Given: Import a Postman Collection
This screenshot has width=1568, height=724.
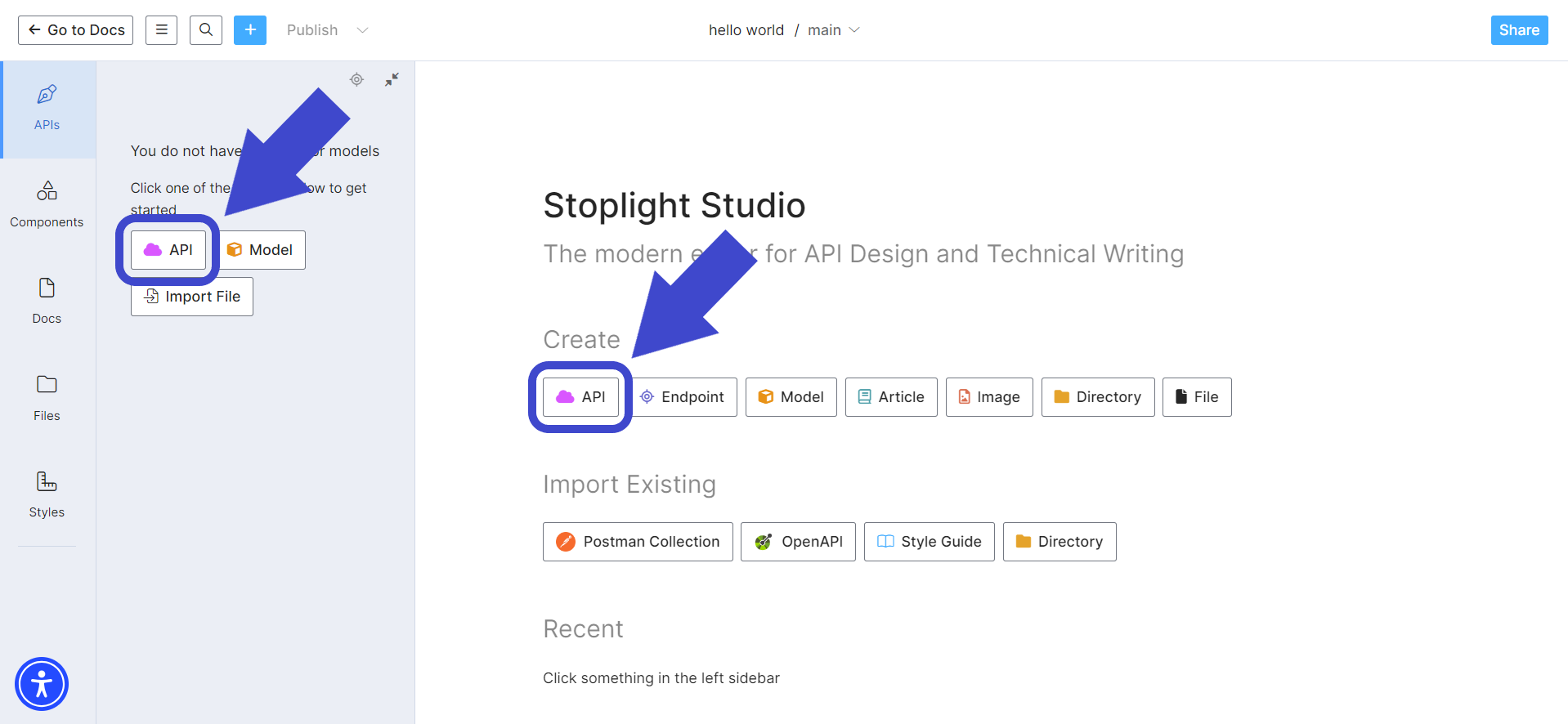Looking at the screenshot, I should pyautogui.click(x=638, y=542).
